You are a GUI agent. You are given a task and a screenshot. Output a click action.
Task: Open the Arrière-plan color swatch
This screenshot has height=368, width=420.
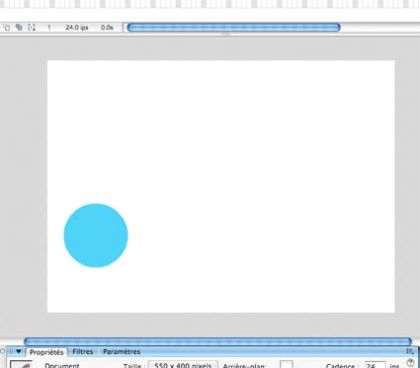tap(286, 364)
